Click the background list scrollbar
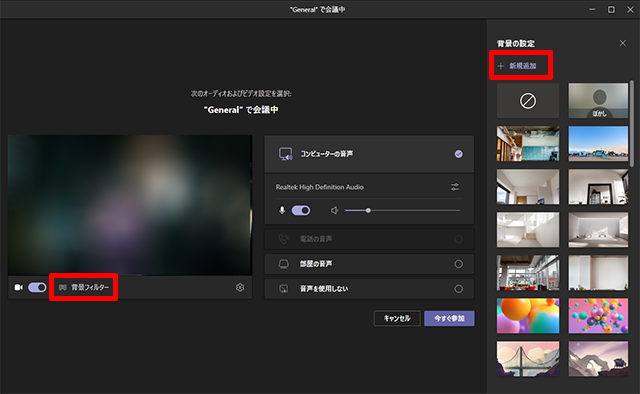The height and width of the screenshot is (394, 640). coord(632,123)
